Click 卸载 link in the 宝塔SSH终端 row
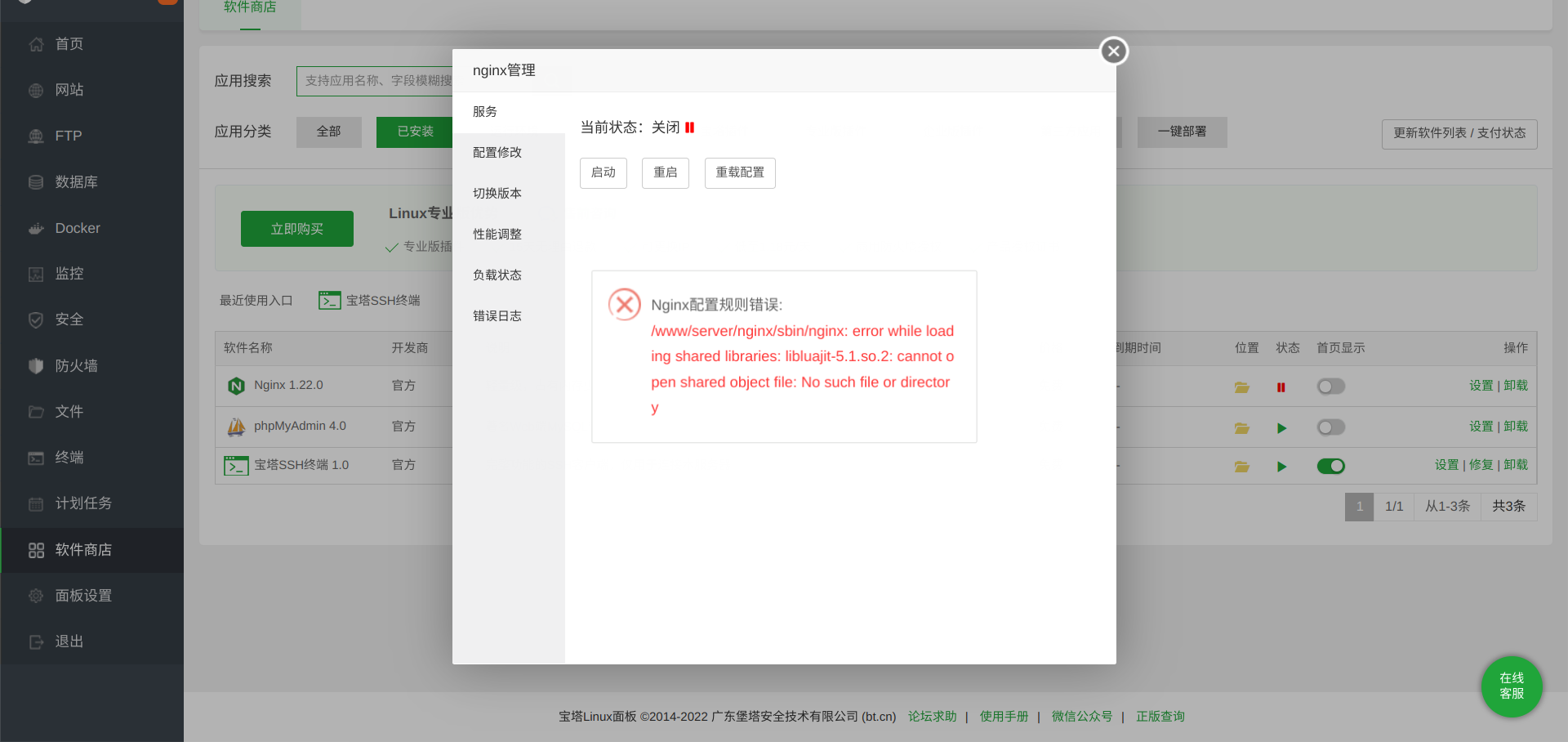1568x742 pixels. (1516, 465)
